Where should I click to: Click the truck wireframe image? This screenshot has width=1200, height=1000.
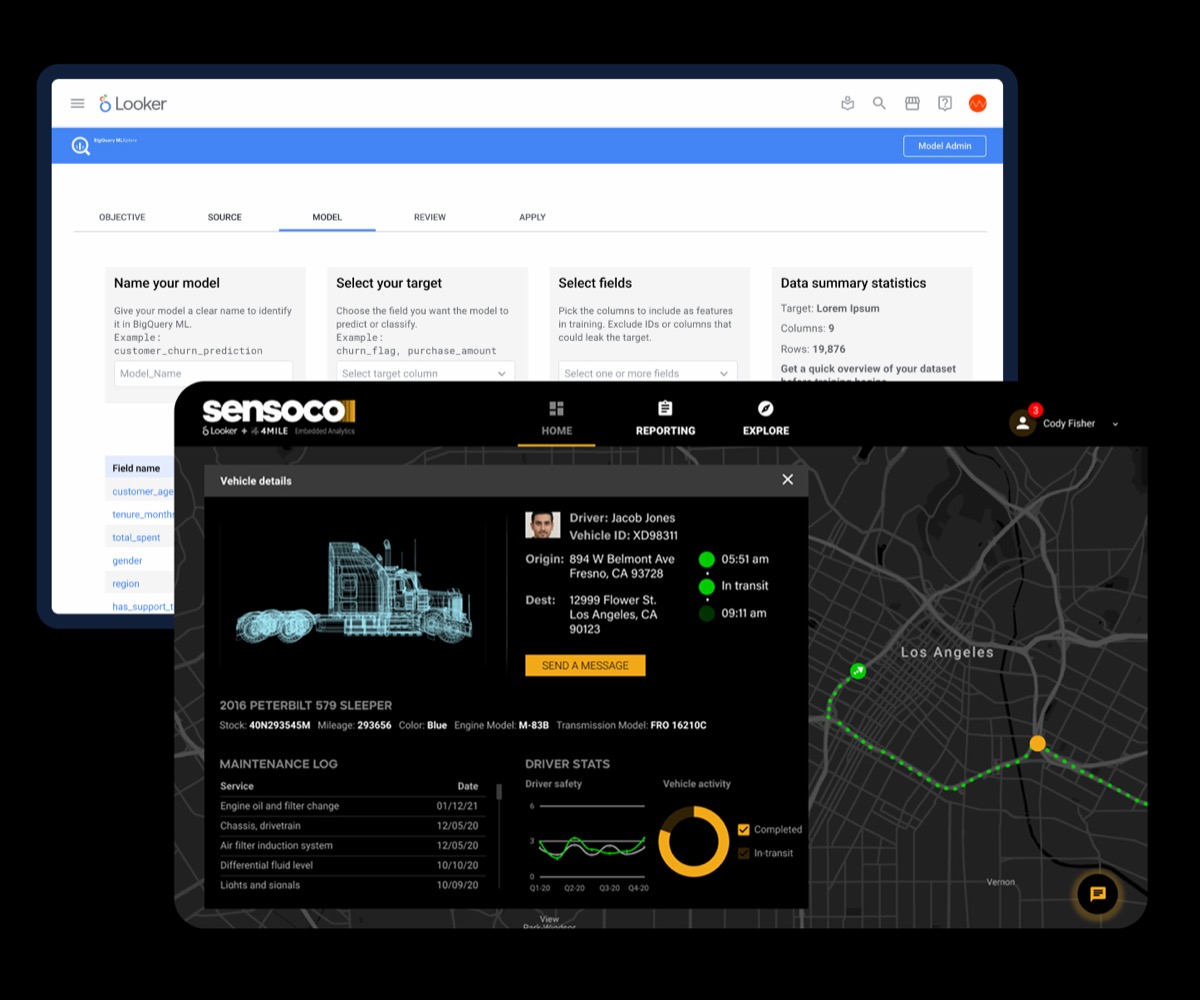pos(355,592)
